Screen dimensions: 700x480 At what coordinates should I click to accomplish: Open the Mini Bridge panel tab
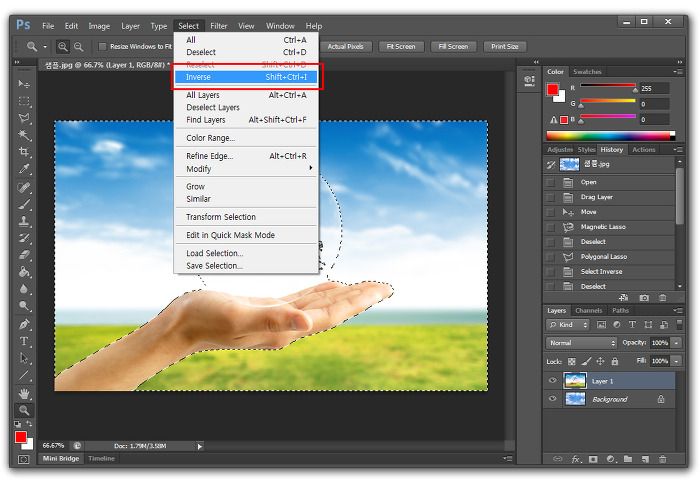[61, 459]
